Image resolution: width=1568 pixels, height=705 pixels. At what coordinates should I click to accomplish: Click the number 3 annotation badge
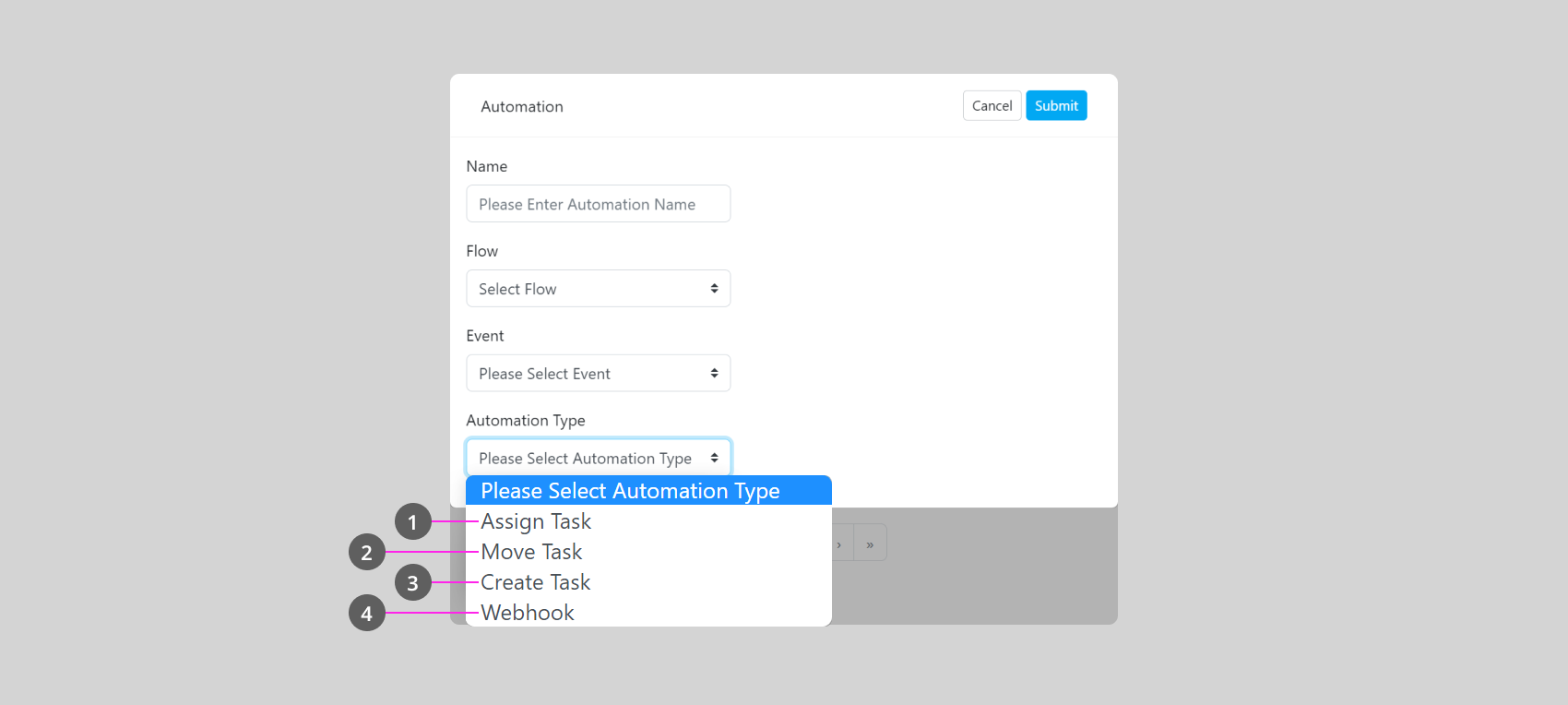tap(412, 583)
